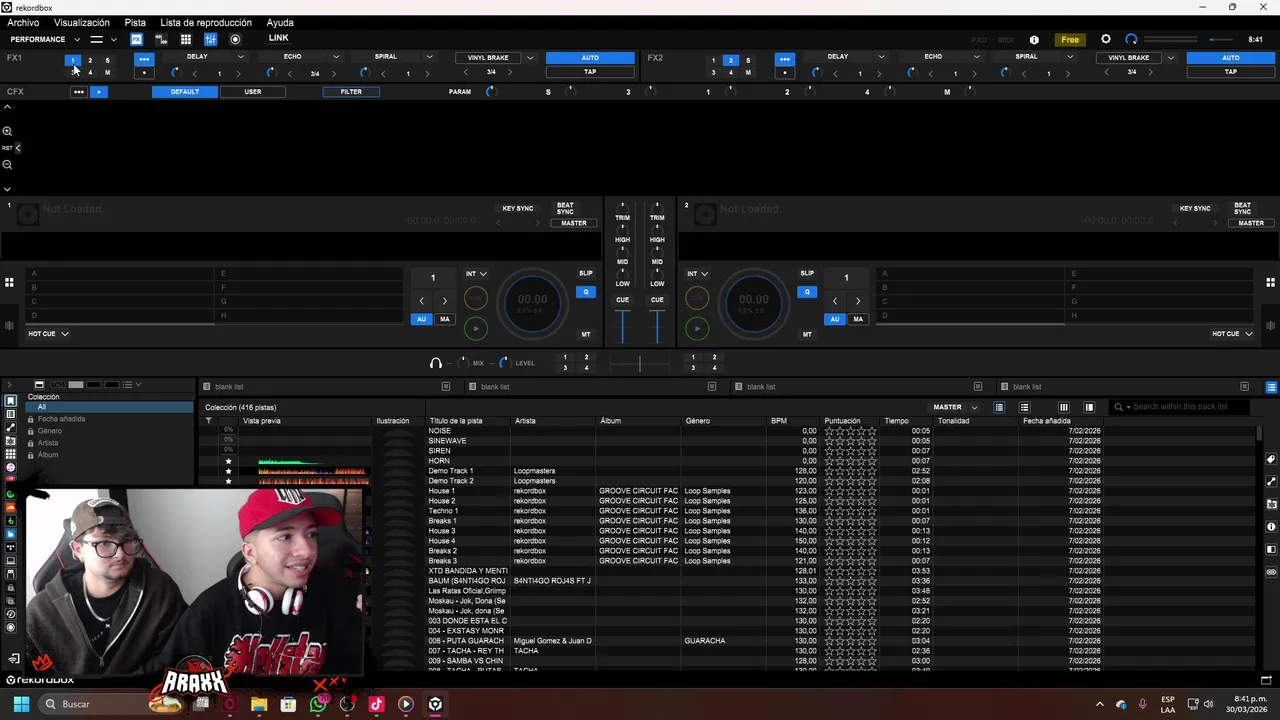
Task: Open the Lista de reproducción menu
Action: tap(206, 22)
